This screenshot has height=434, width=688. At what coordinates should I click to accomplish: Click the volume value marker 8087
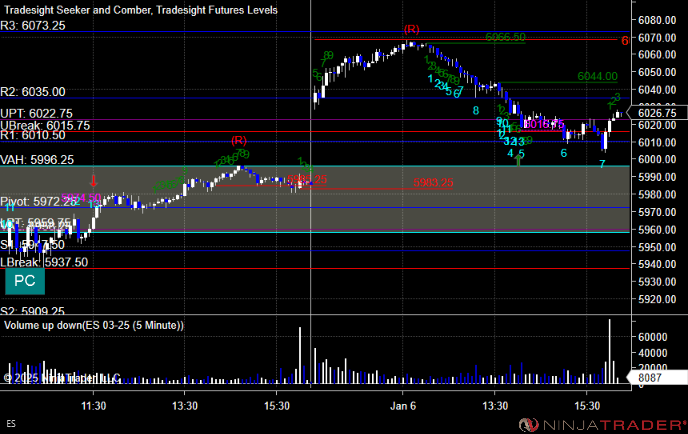click(x=657, y=378)
